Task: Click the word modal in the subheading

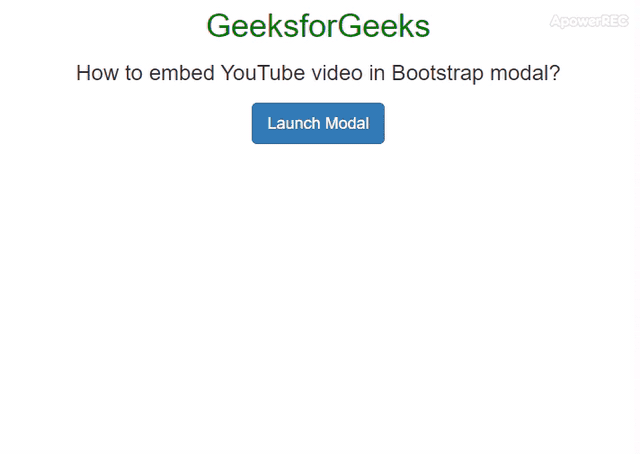Action: coord(518,73)
